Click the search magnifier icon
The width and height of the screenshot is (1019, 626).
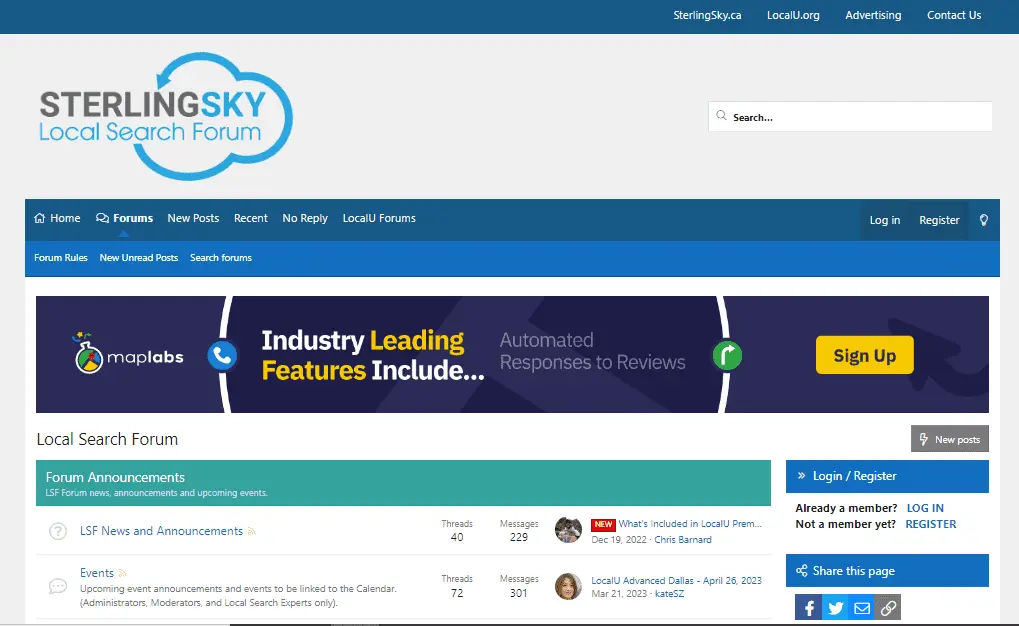721,116
